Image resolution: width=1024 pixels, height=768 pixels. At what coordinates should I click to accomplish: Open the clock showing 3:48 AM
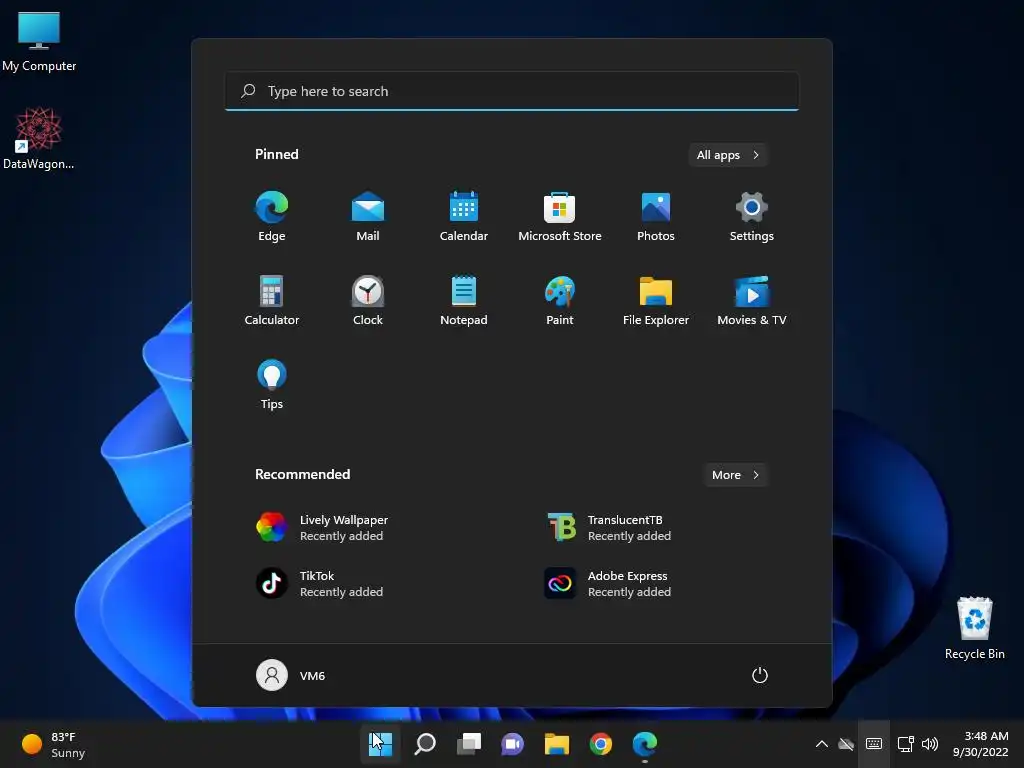coord(980,744)
